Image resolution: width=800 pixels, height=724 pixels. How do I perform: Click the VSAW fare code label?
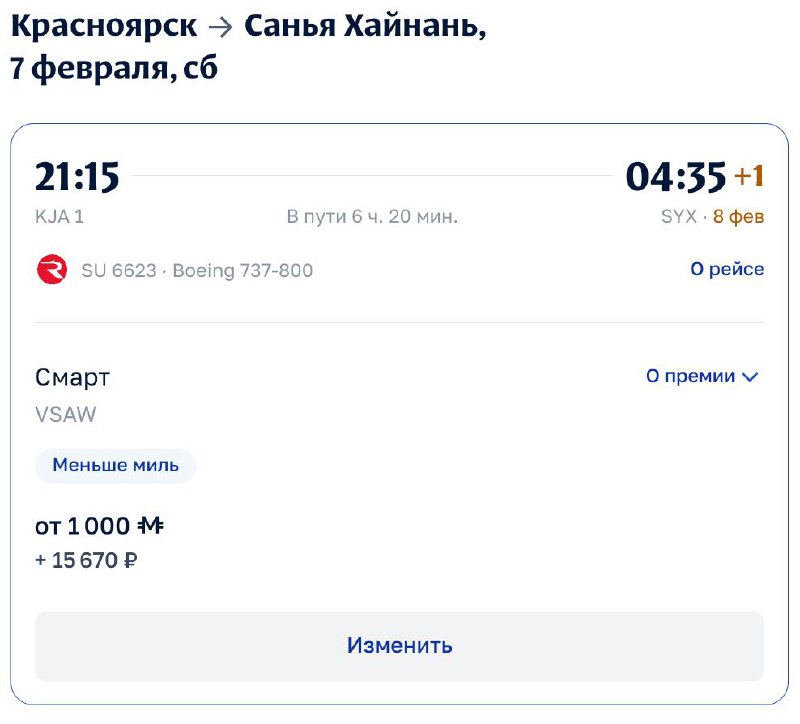(66, 414)
